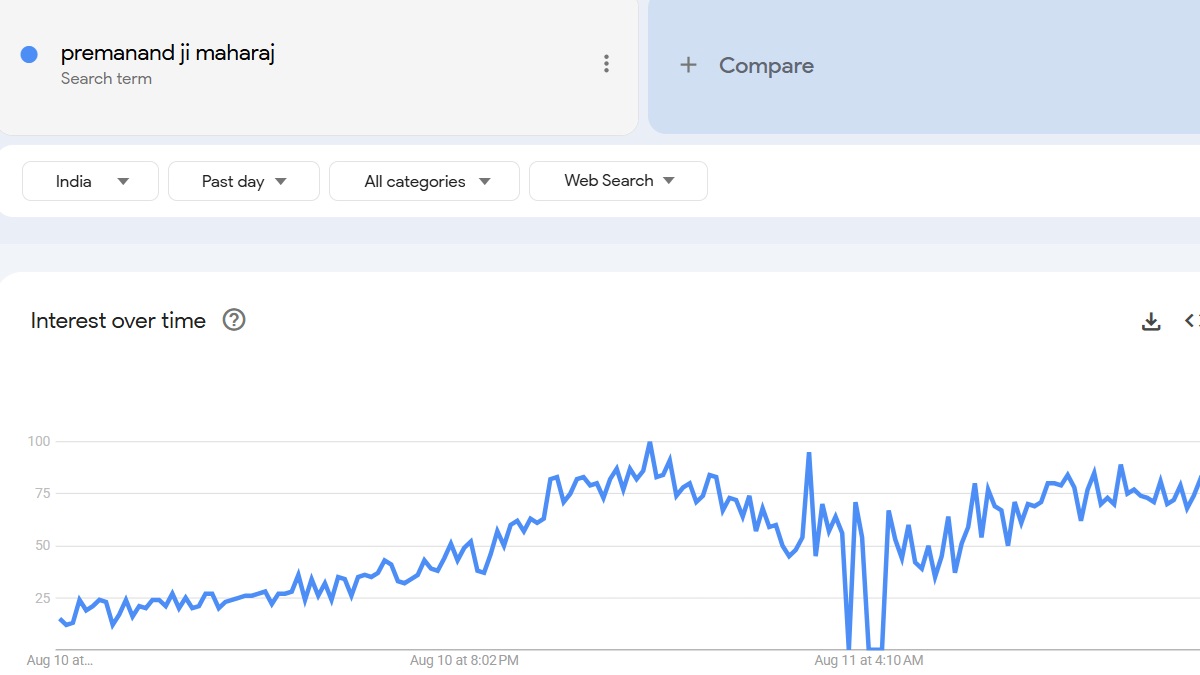Image resolution: width=1200 pixels, height=675 pixels.
Task: Click the first Aug 10 x-axis label
Action: [59, 661]
